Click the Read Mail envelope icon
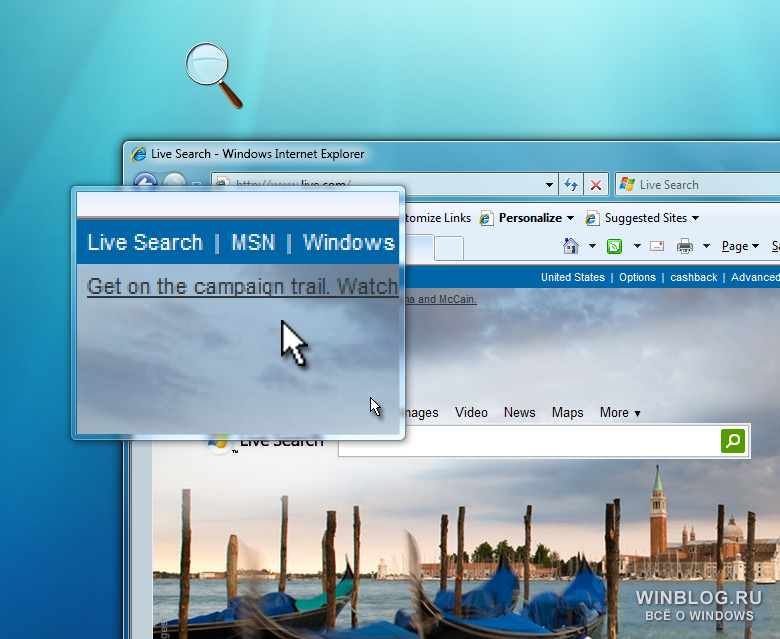 click(x=657, y=246)
